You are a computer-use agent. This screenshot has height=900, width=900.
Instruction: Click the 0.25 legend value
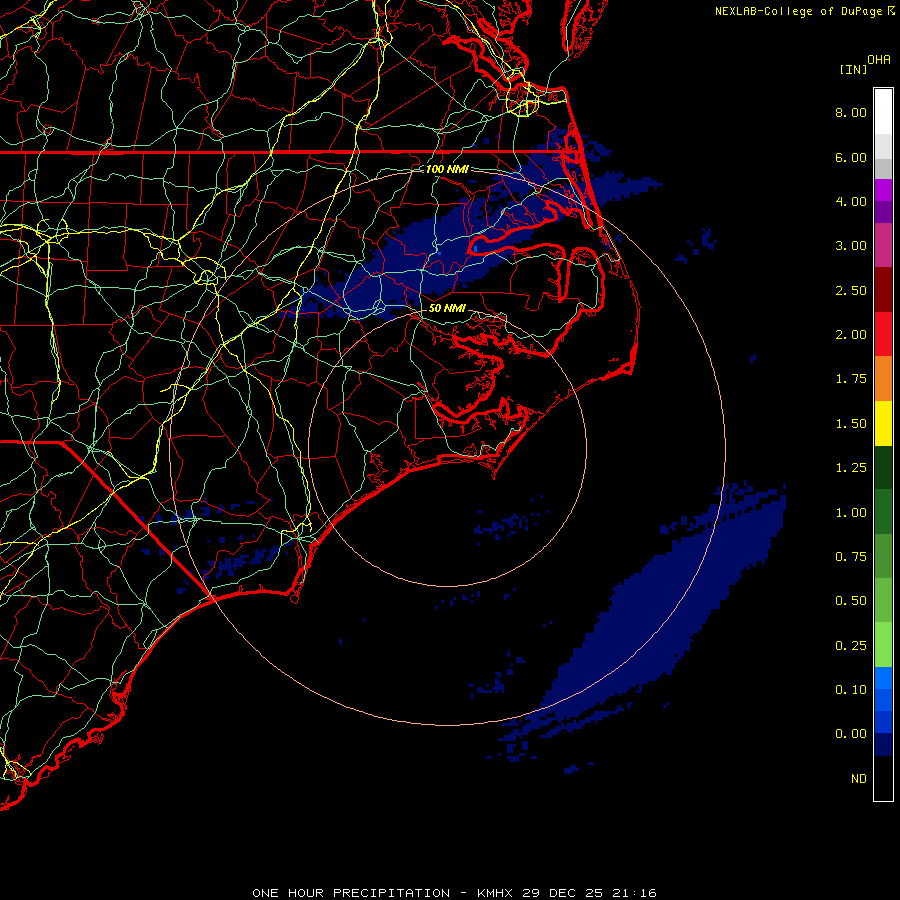(851, 646)
